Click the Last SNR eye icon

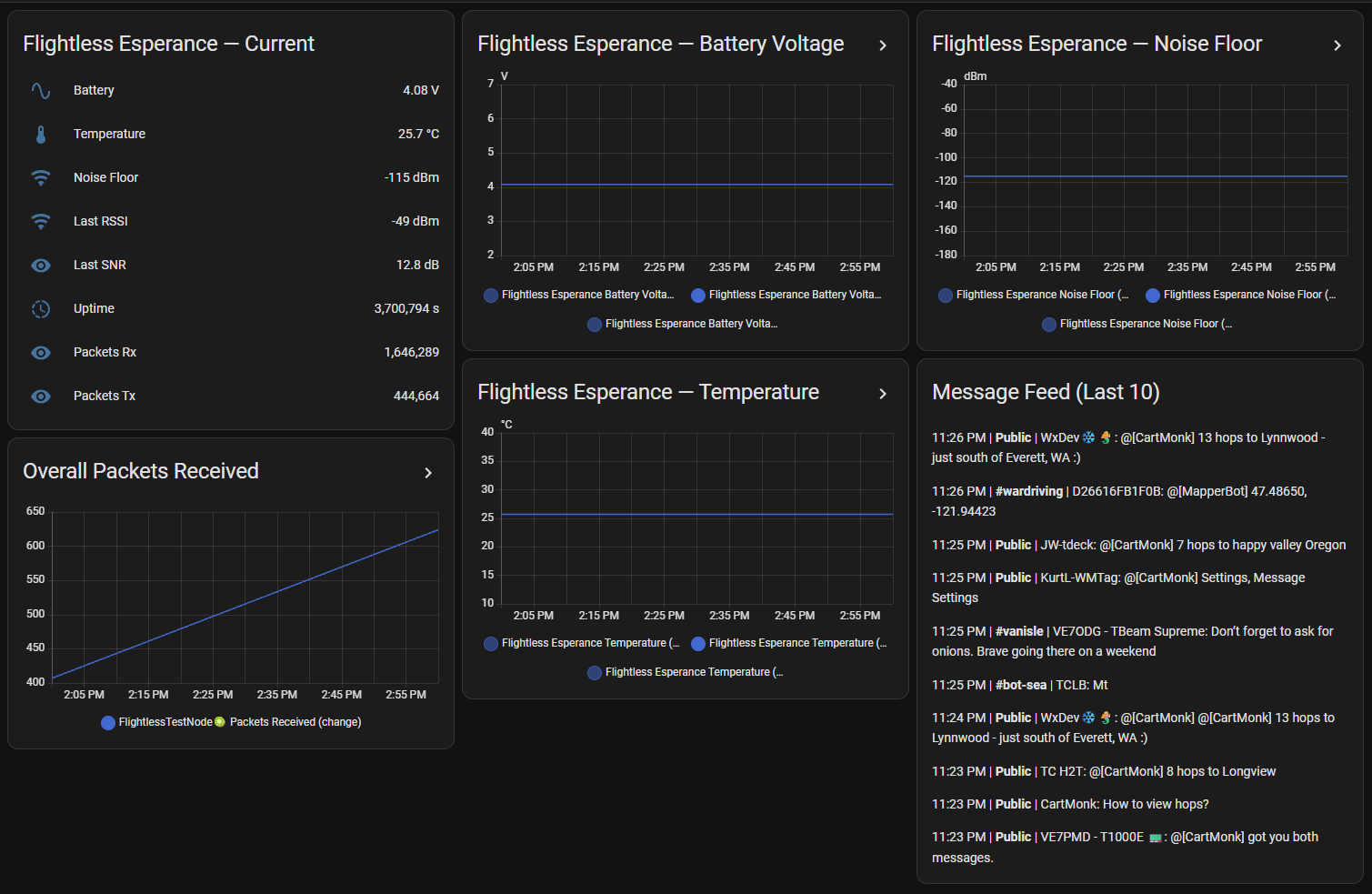[x=41, y=265]
